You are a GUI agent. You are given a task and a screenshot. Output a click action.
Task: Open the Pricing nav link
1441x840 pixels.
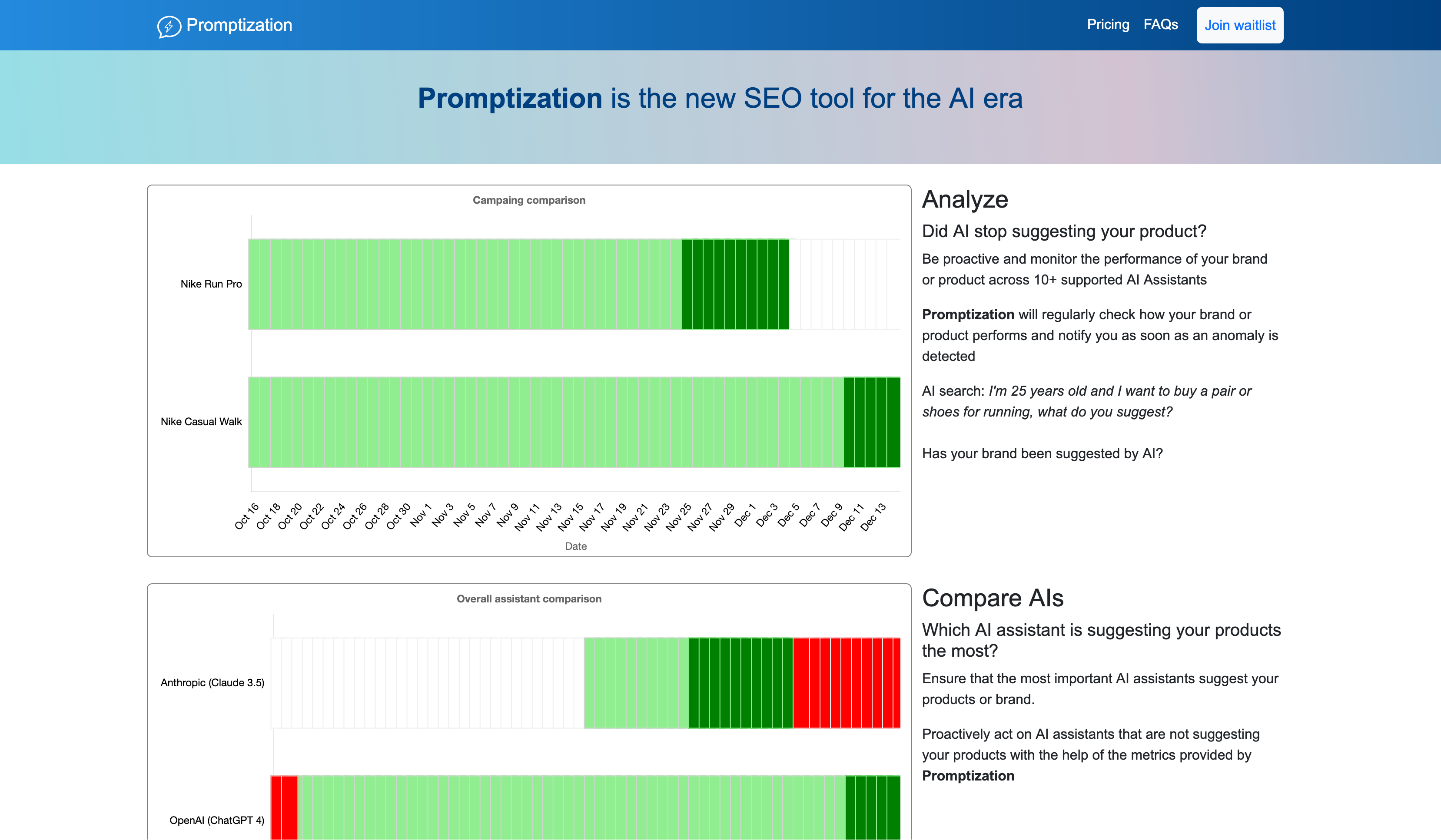(x=1108, y=25)
